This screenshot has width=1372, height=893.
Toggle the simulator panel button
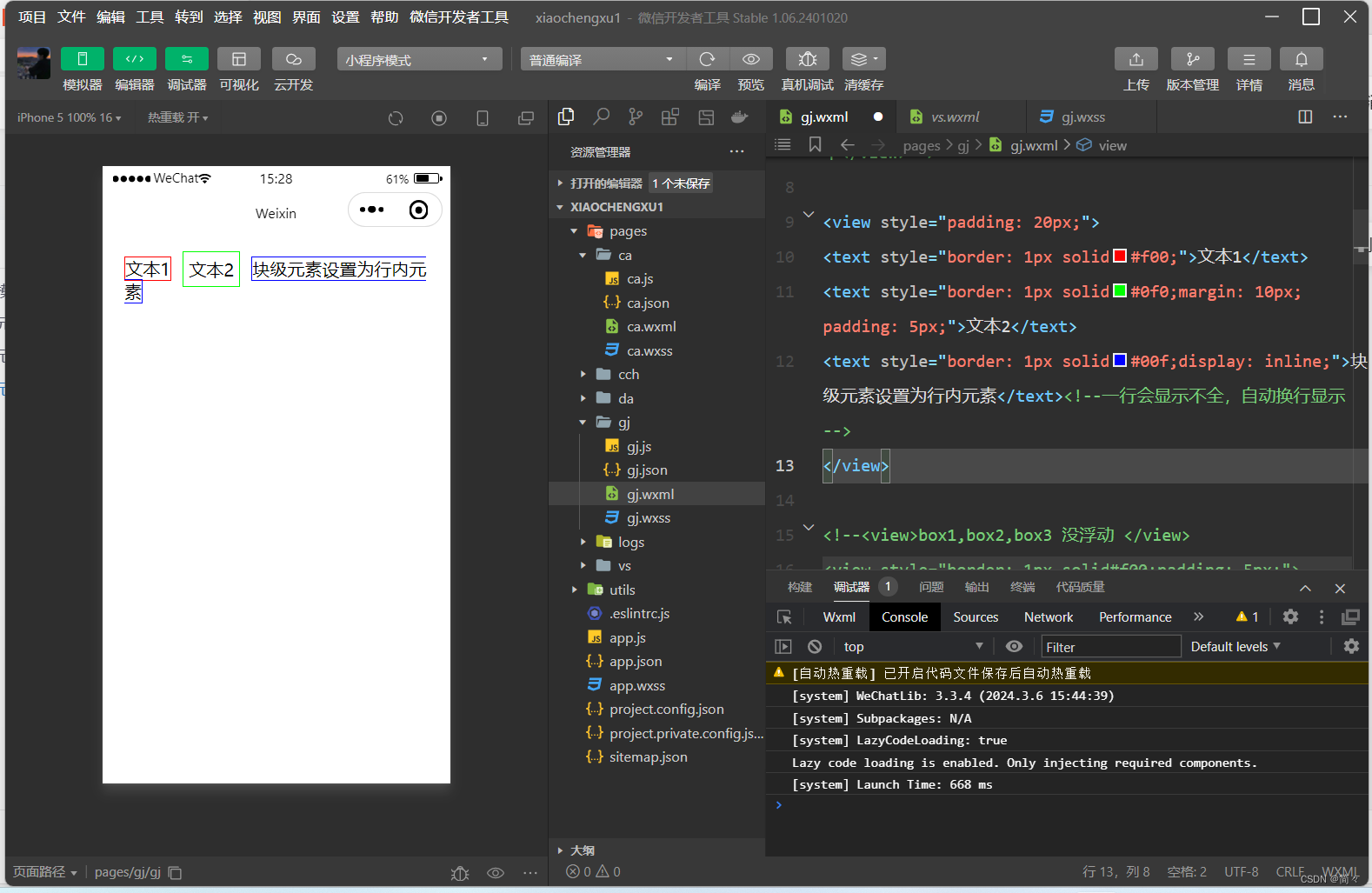(x=83, y=58)
